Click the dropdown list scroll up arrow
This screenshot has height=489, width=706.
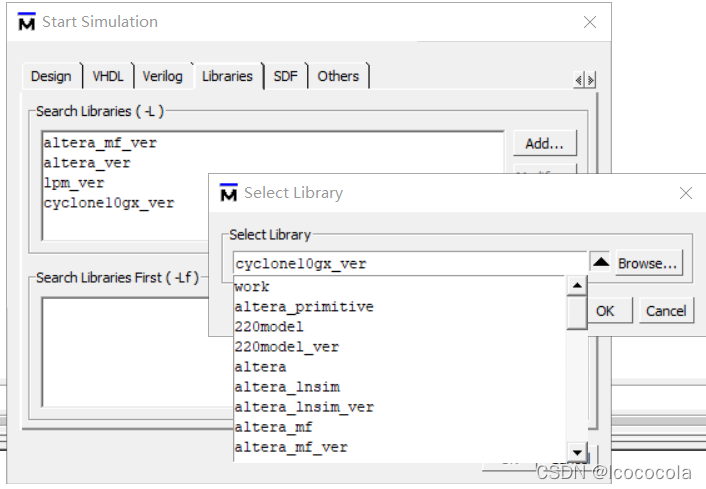577,285
